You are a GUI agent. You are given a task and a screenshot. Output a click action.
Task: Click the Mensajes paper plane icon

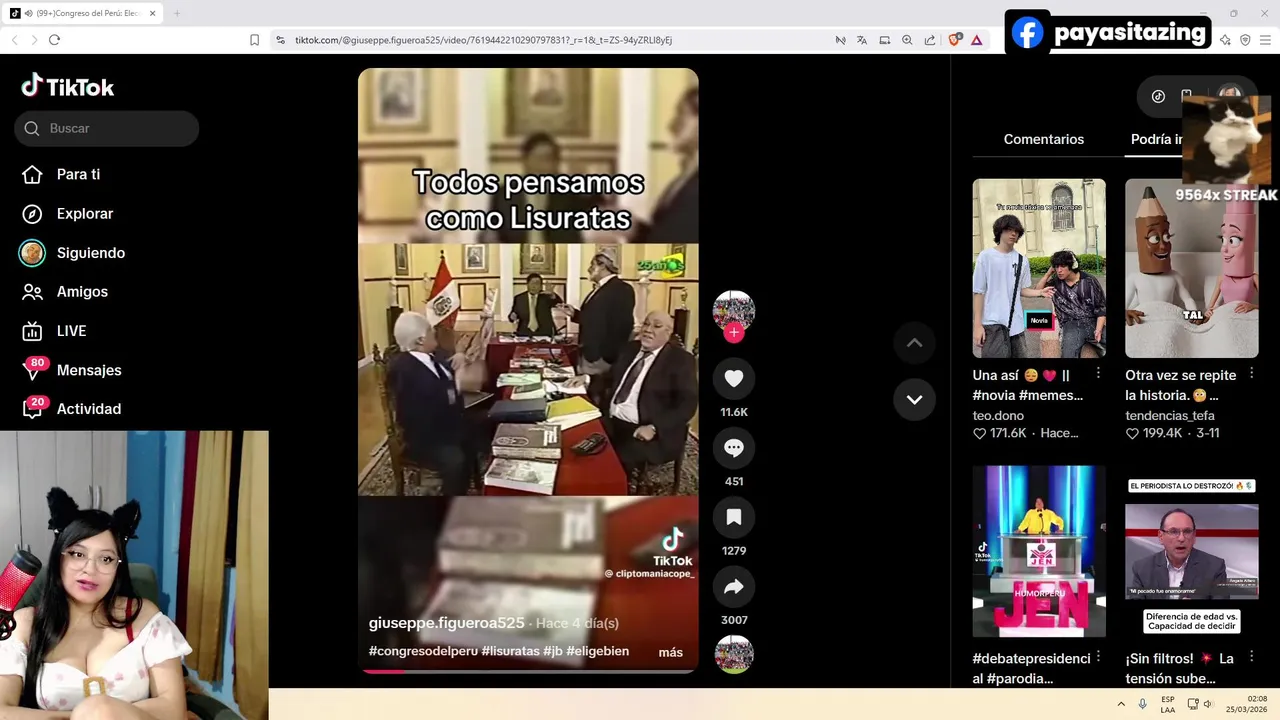click(32, 371)
